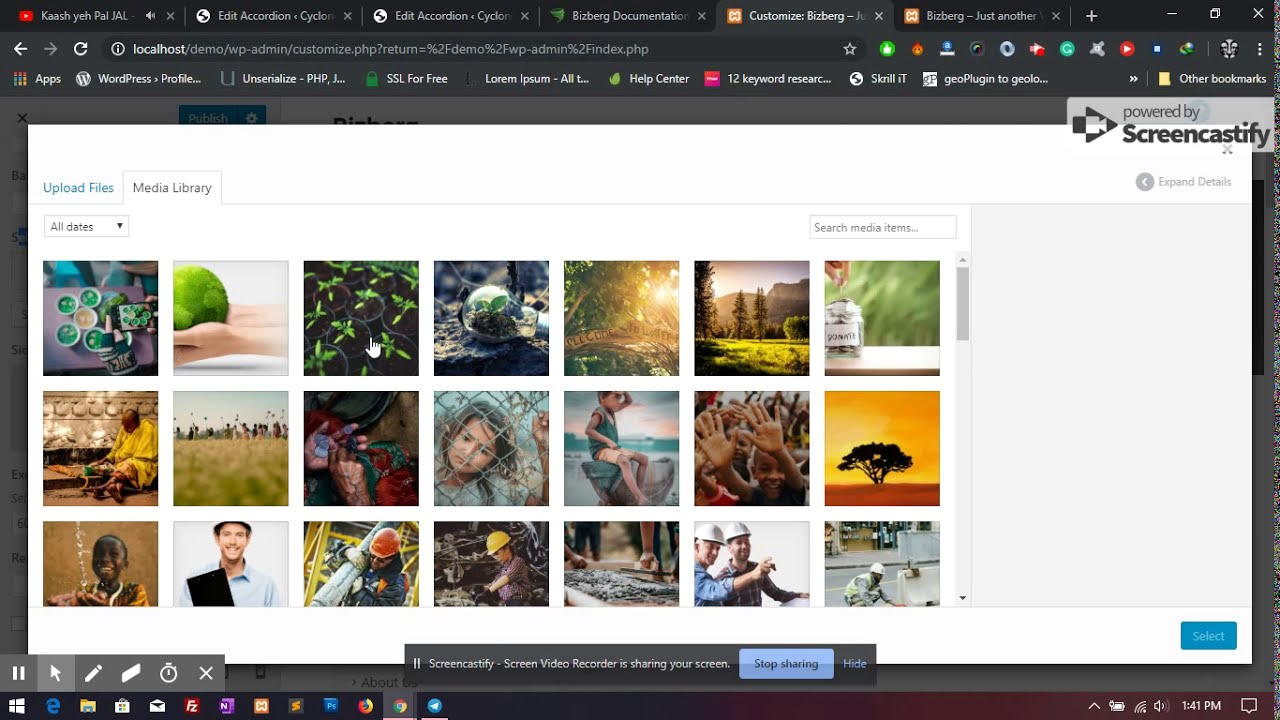The image size is (1280, 720).
Task: Open Photoshop from the taskbar
Action: pyautogui.click(x=330, y=706)
